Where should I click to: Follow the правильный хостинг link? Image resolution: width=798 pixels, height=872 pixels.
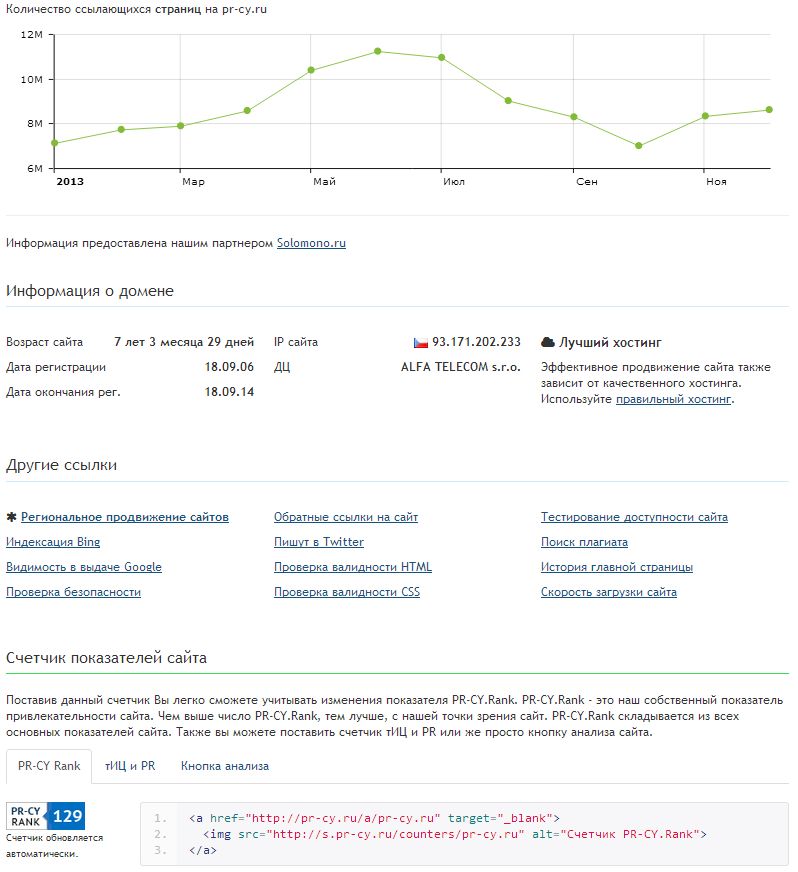tap(673, 399)
